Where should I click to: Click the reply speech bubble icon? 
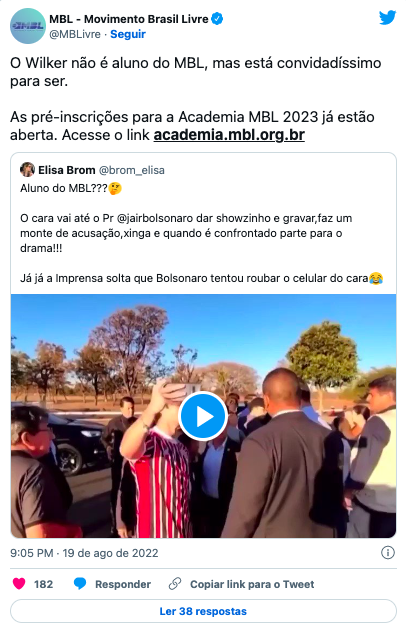tap(80, 584)
